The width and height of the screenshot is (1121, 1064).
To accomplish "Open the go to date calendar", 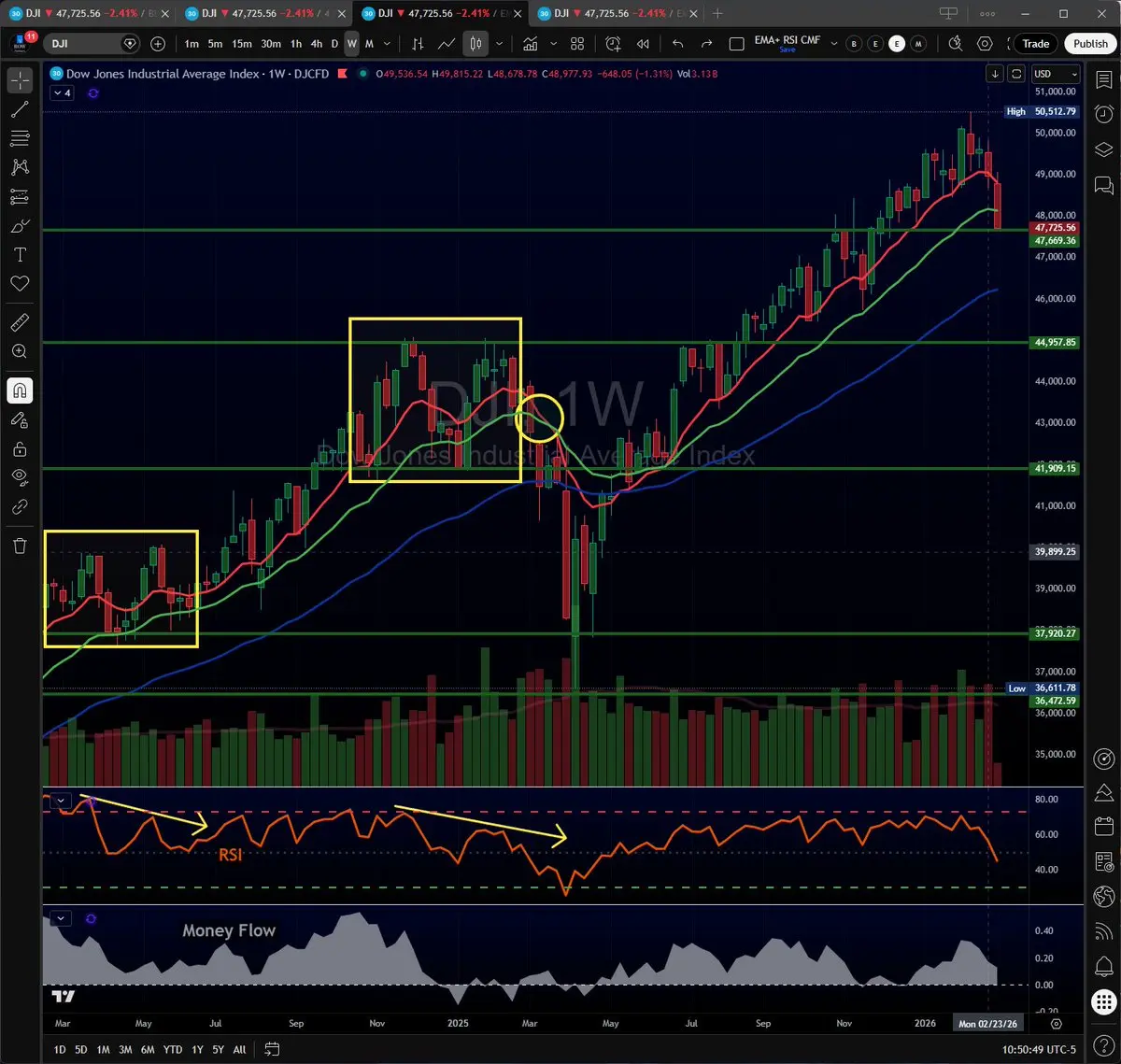I will 272,1049.
